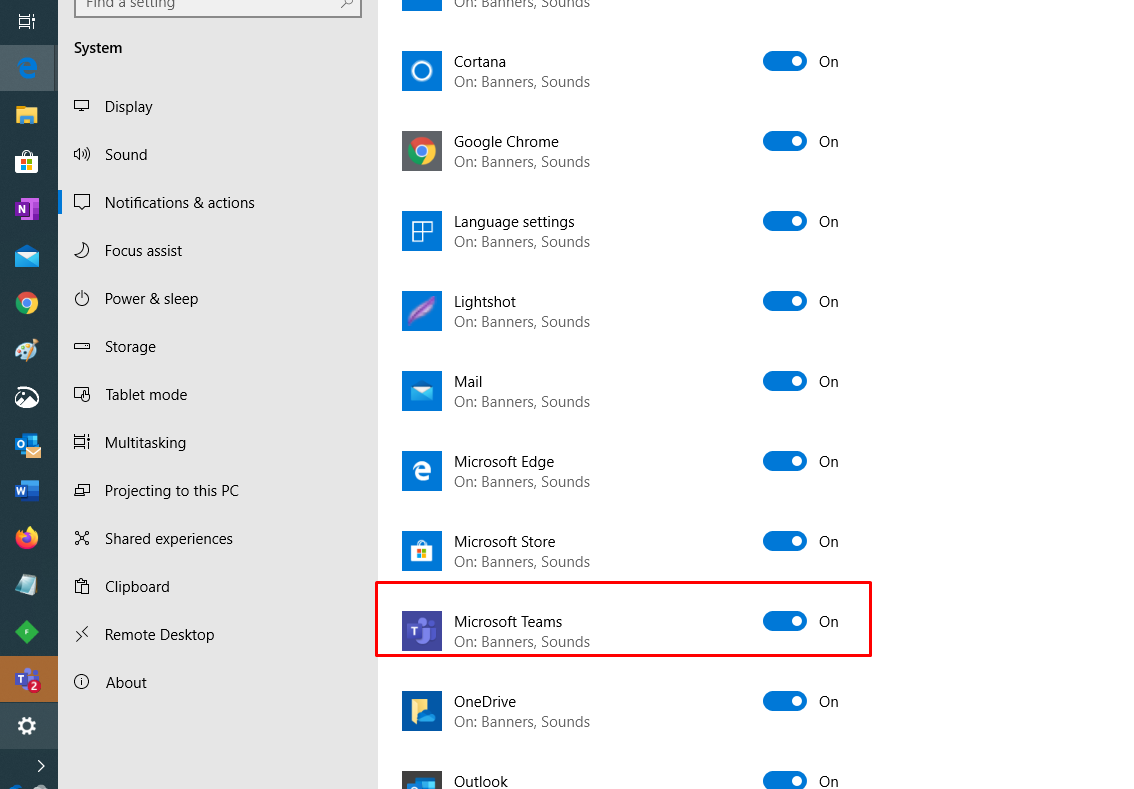This screenshot has height=789, width=1134.
Task: Click the Lightshot feather icon
Action: (x=422, y=311)
